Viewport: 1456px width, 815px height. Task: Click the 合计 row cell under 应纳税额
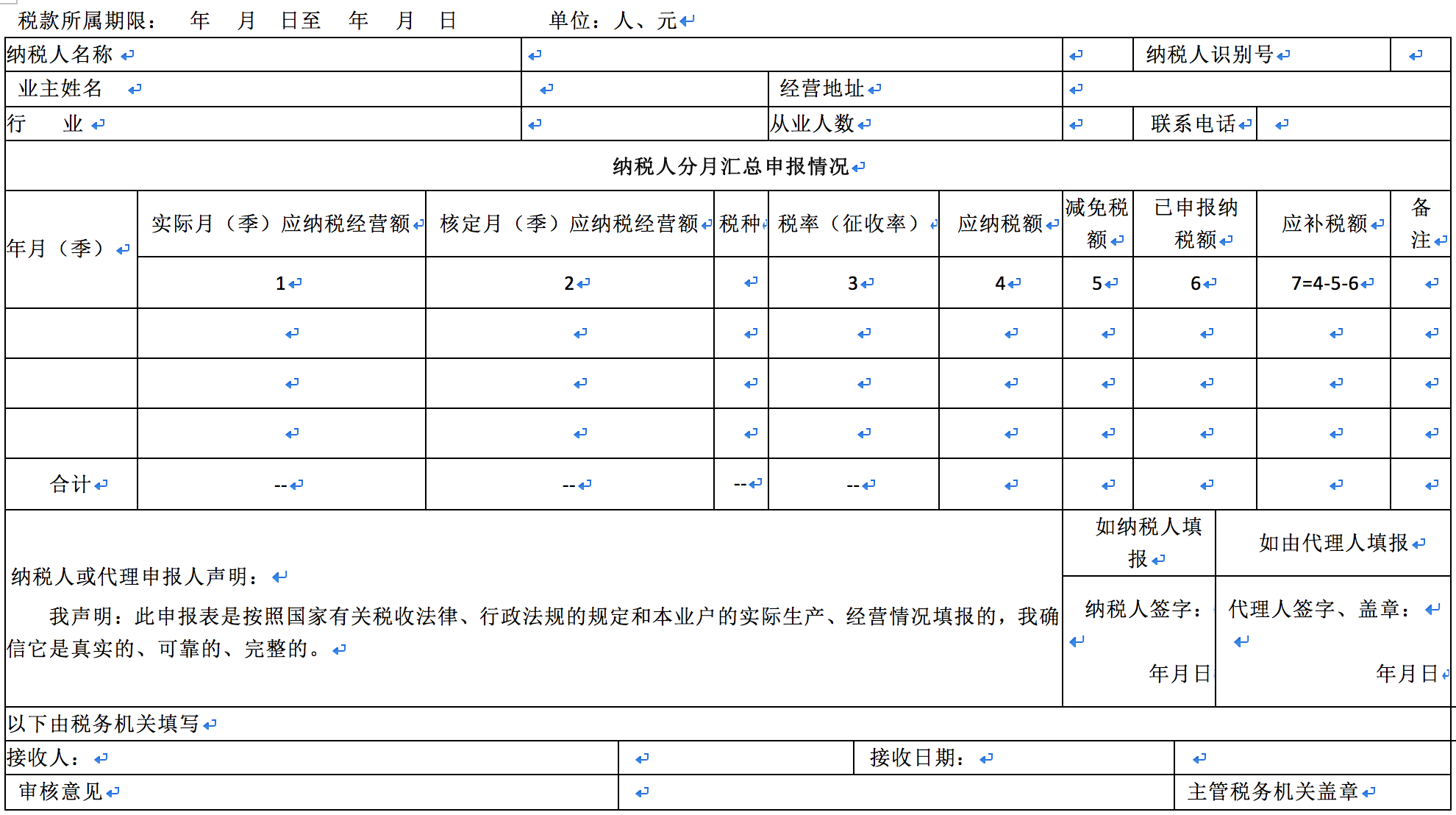[1001, 484]
